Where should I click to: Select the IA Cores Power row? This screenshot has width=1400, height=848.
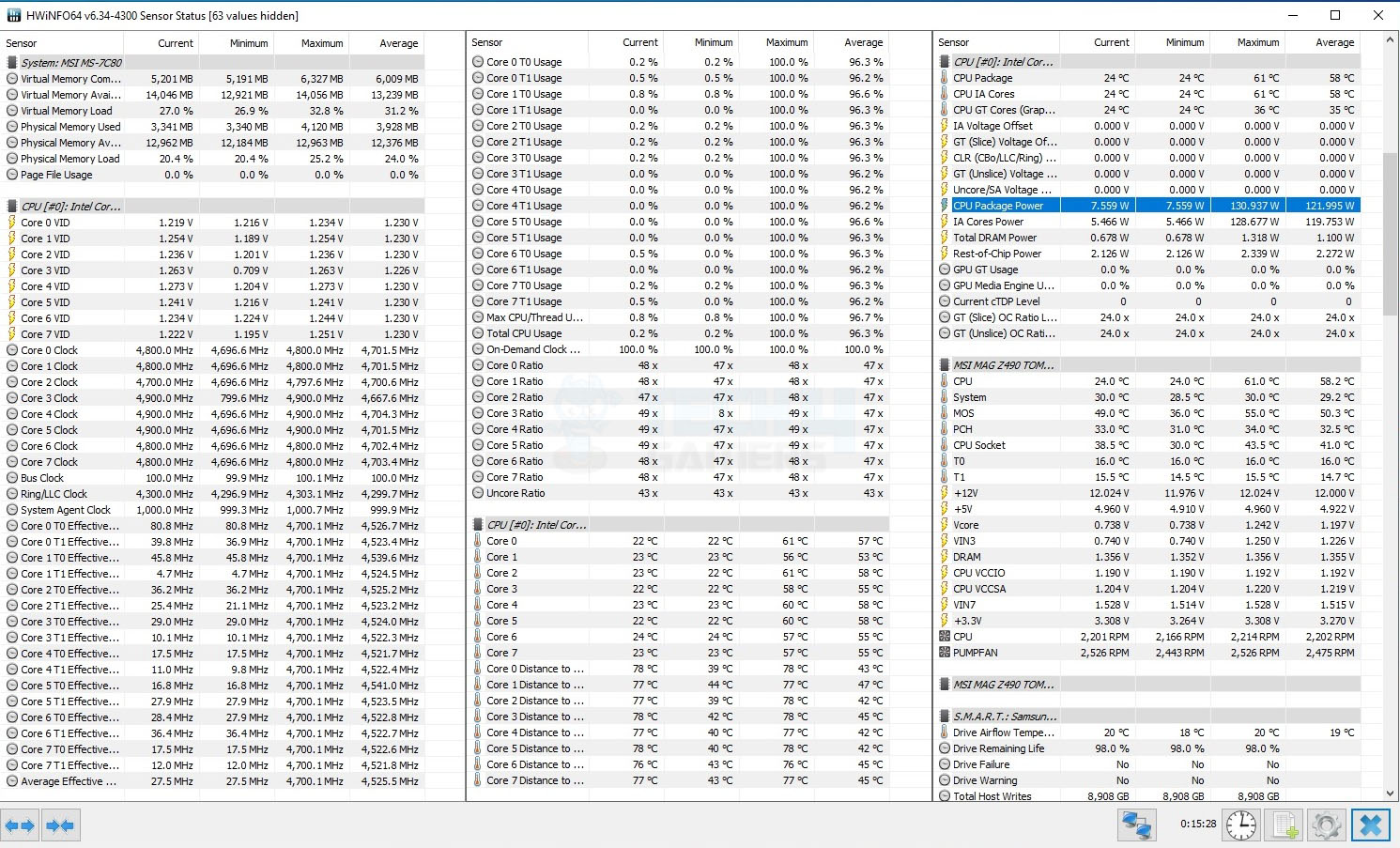pyautogui.click(x=1147, y=222)
